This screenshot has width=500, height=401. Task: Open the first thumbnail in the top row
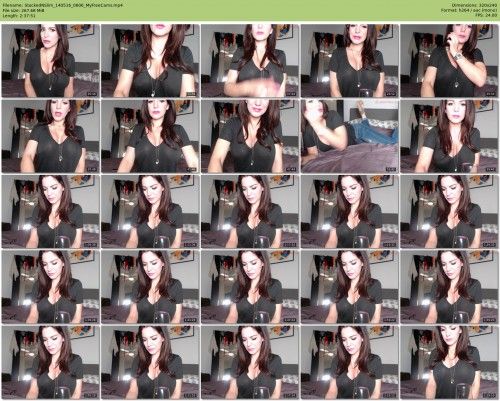[x=50, y=61]
